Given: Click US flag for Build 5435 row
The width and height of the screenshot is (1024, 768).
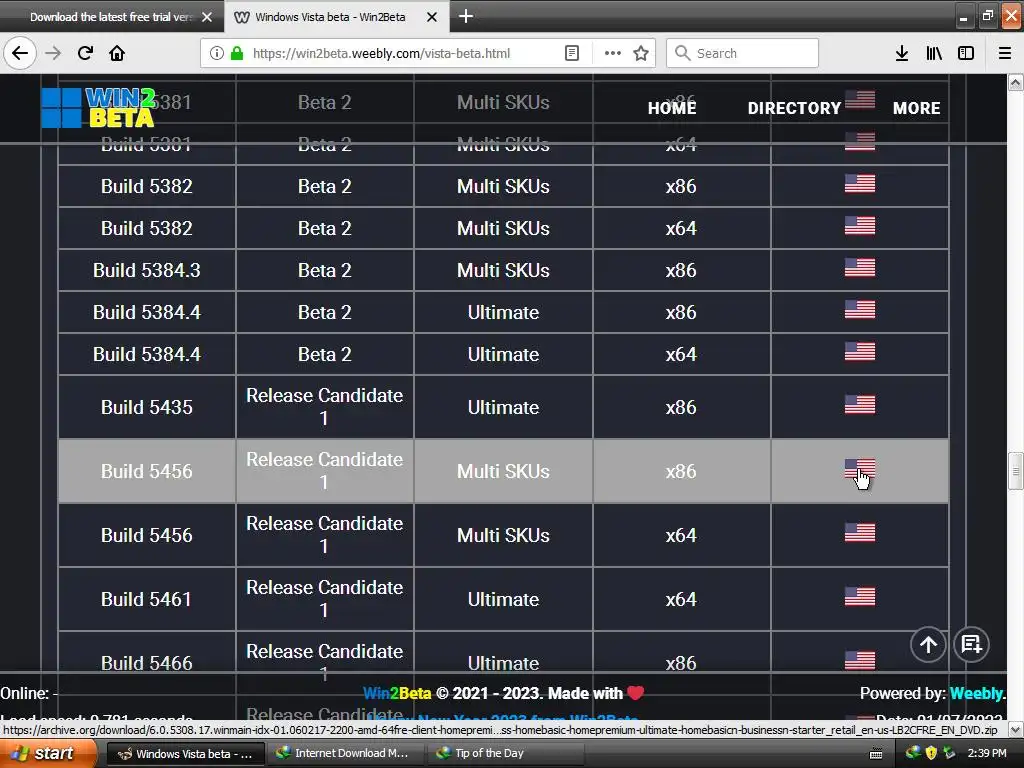Looking at the screenshot, I should 859,404.
